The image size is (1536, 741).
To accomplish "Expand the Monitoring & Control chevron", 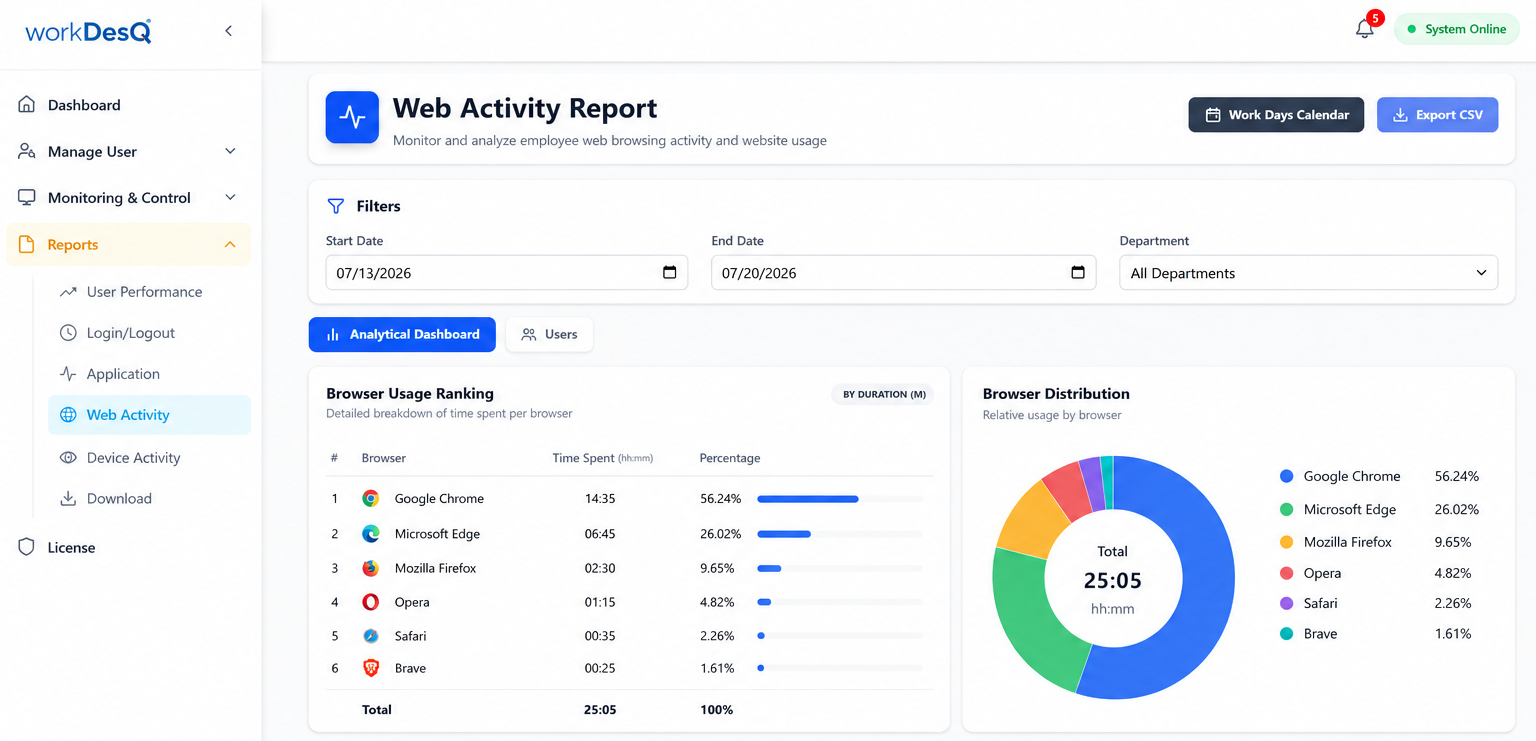I will tap(230, 198).
